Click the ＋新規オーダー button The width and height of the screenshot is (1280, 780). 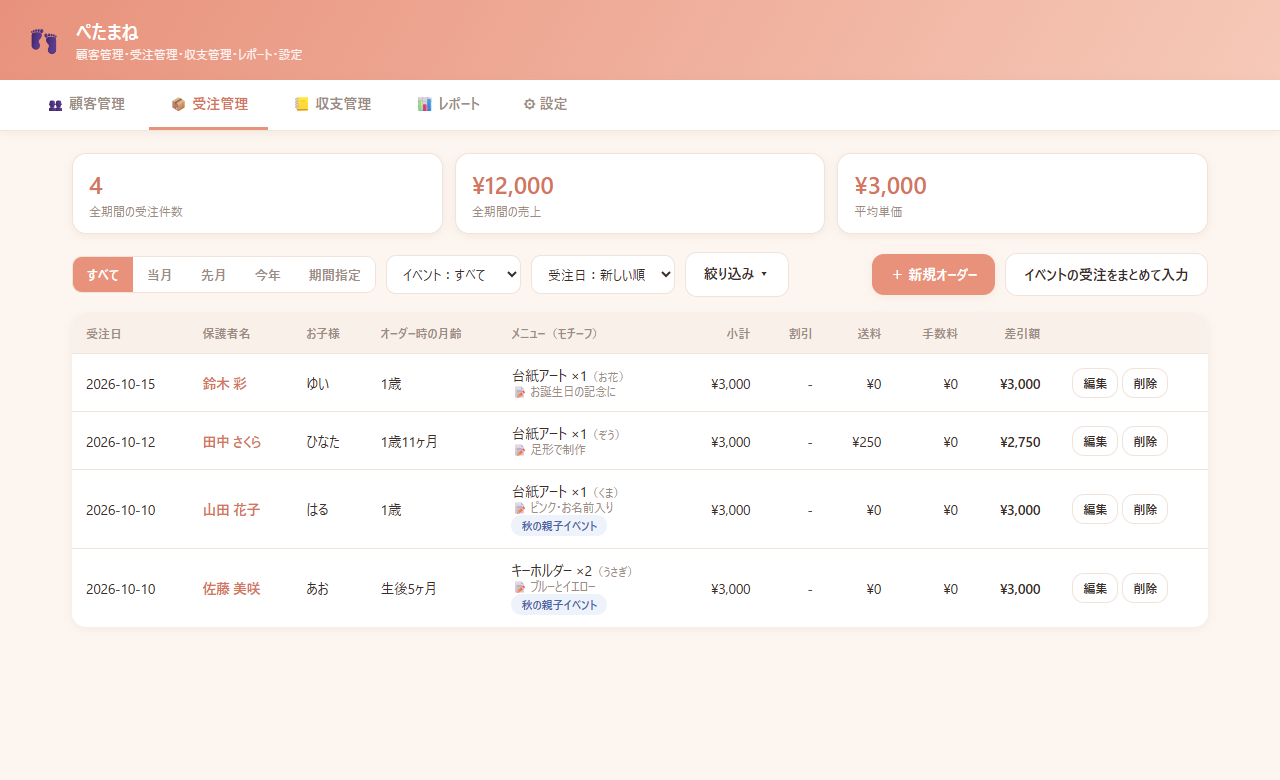click(x=933, y=274)
